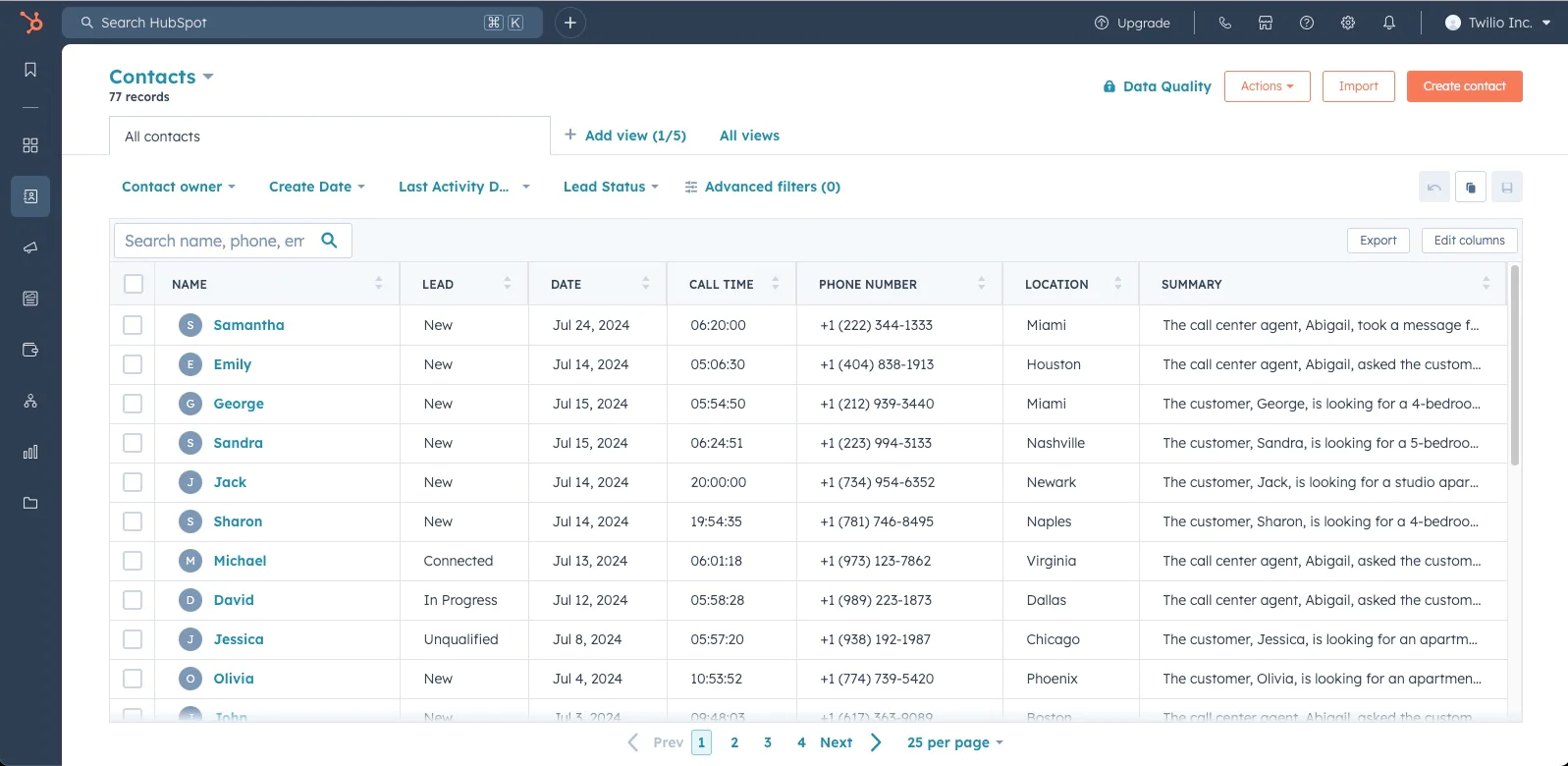This screenshot has width=1568, height=766.
Task: Open the All views tab
Action: point(749,136)
